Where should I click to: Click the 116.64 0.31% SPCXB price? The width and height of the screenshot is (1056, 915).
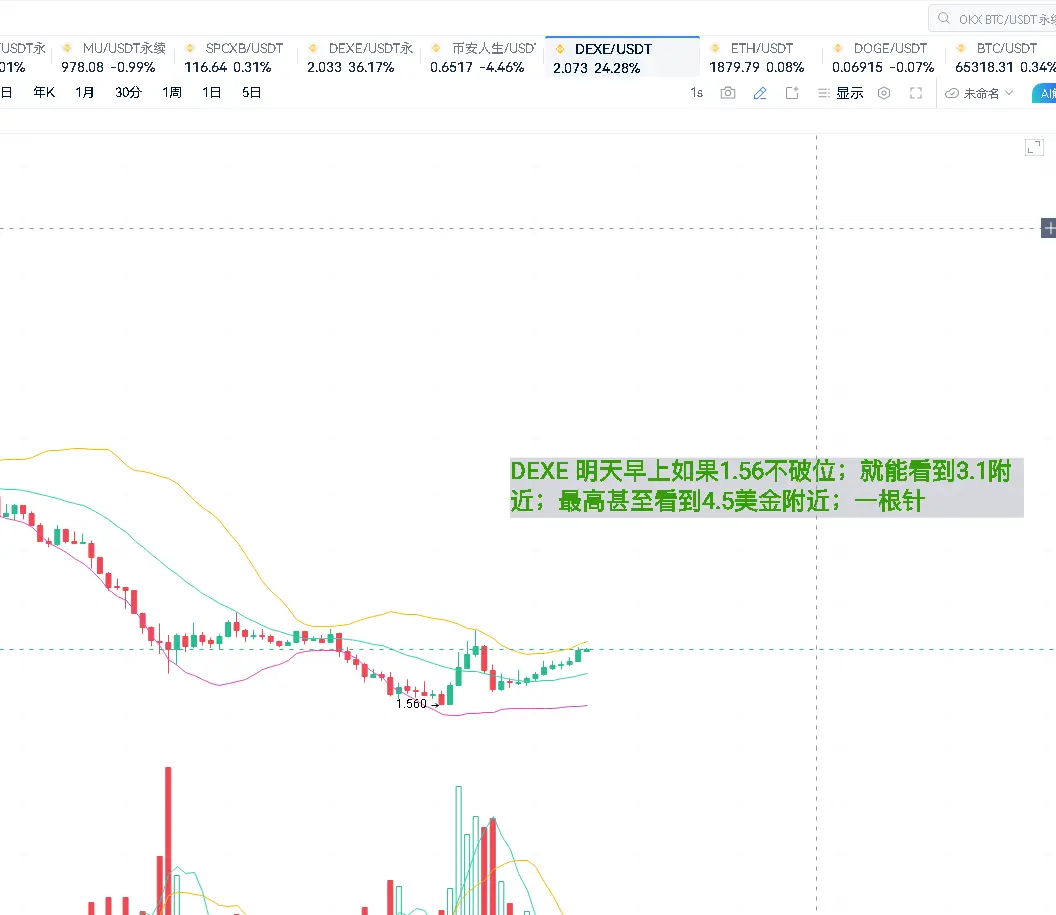pos(228,67)
